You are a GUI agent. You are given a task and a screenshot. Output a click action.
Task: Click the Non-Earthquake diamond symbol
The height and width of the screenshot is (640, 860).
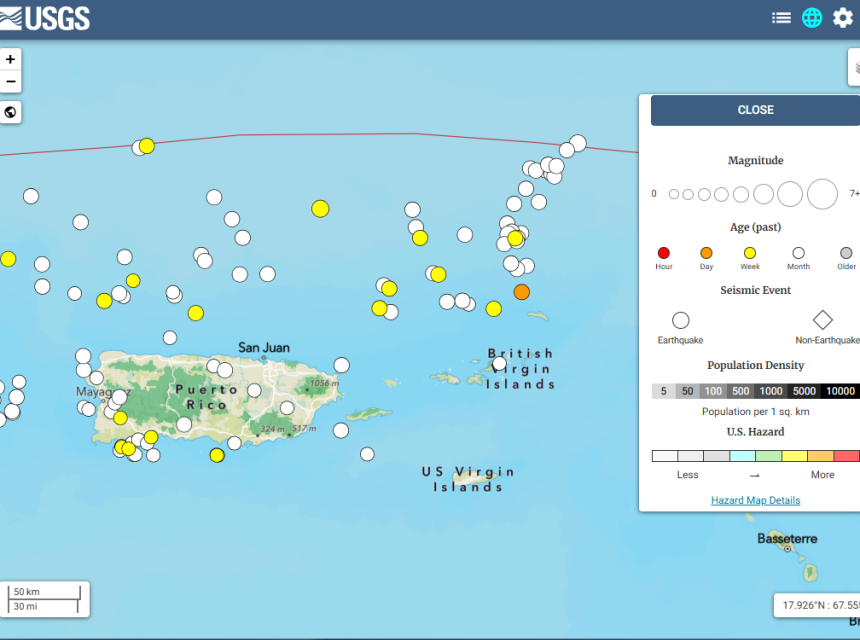tap(822, 320)
